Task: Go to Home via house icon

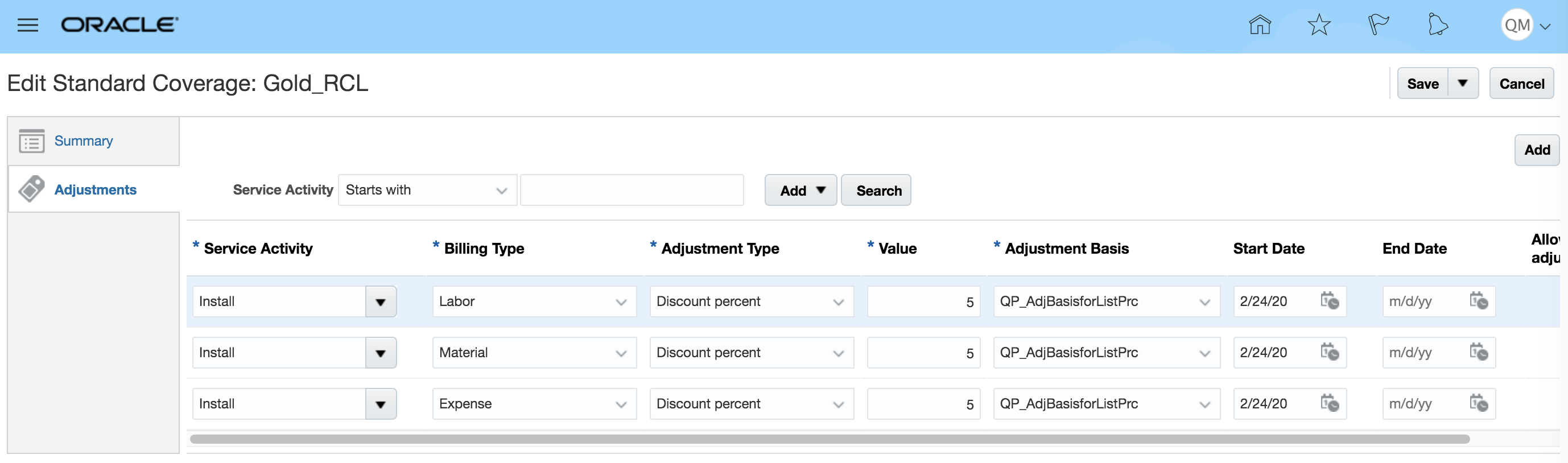Action: pyautogui.click(x=1260, y=25)
